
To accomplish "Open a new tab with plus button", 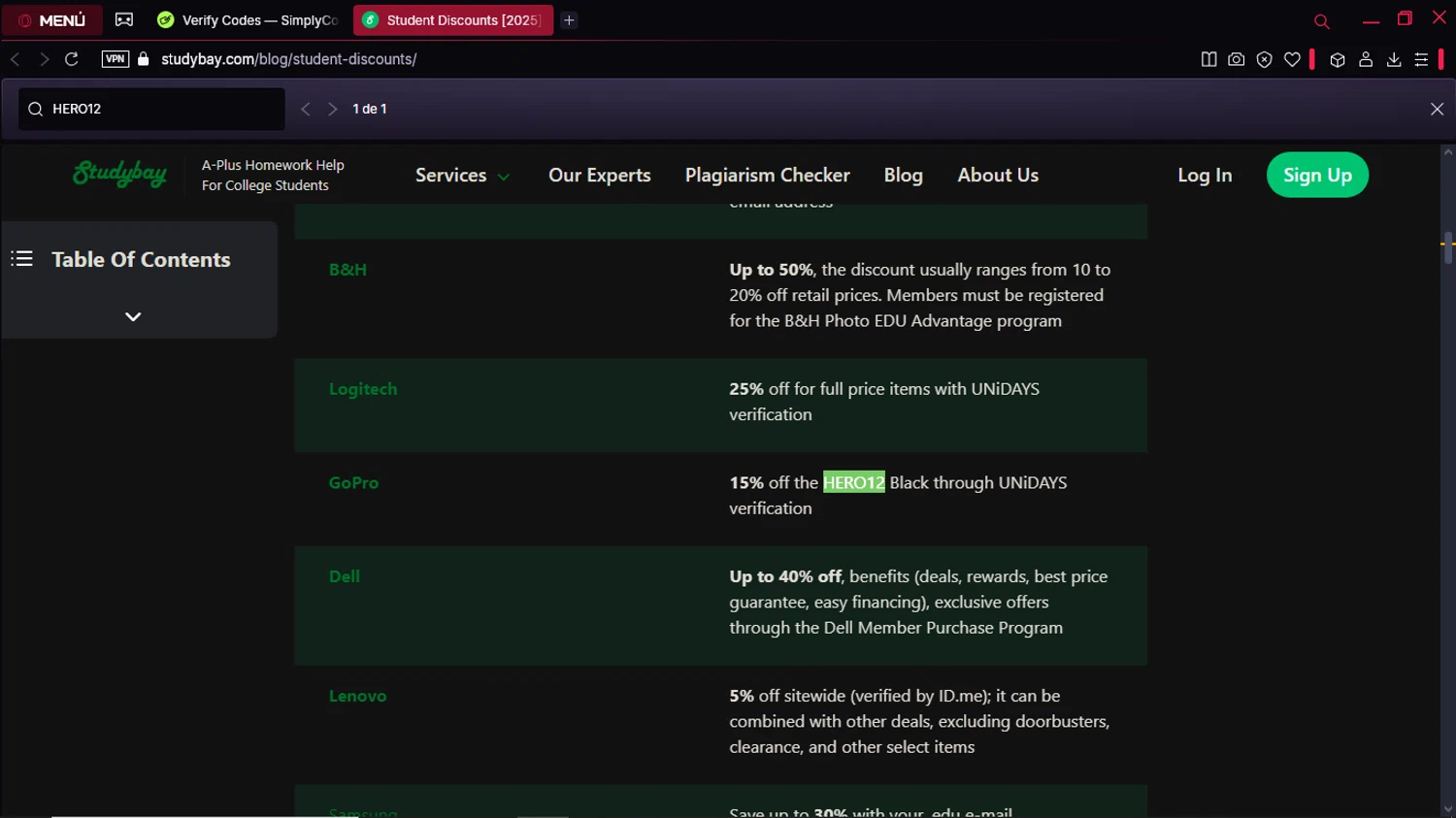I will 570,19.
